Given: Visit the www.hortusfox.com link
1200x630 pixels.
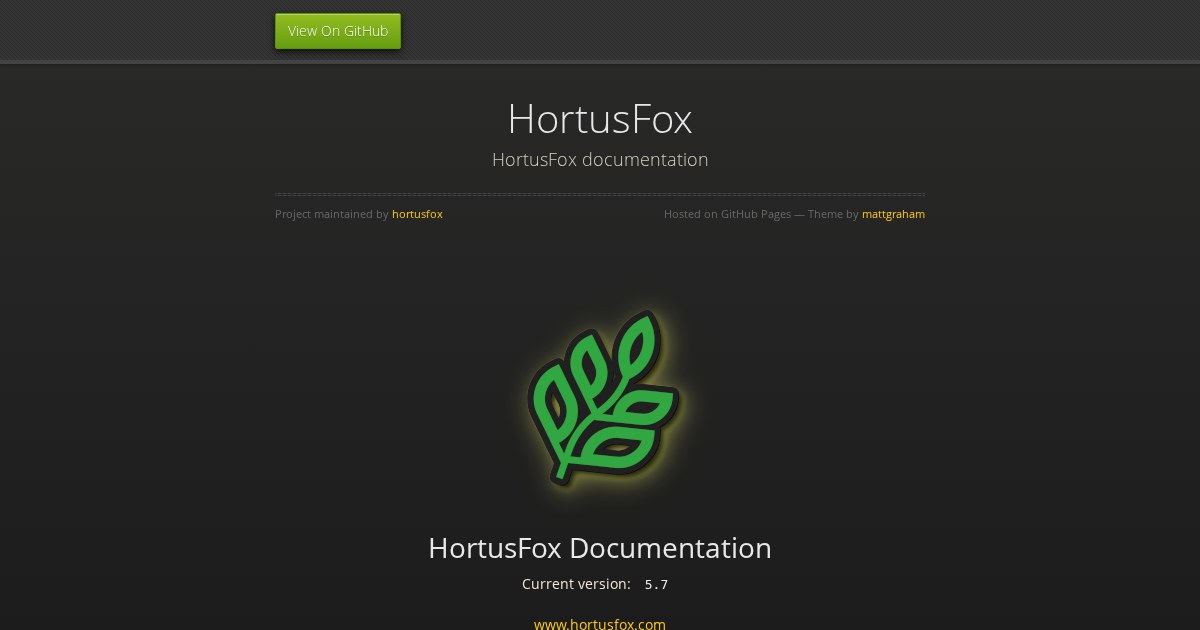Looking at the screenshot, I should click(x=600, y=624).
